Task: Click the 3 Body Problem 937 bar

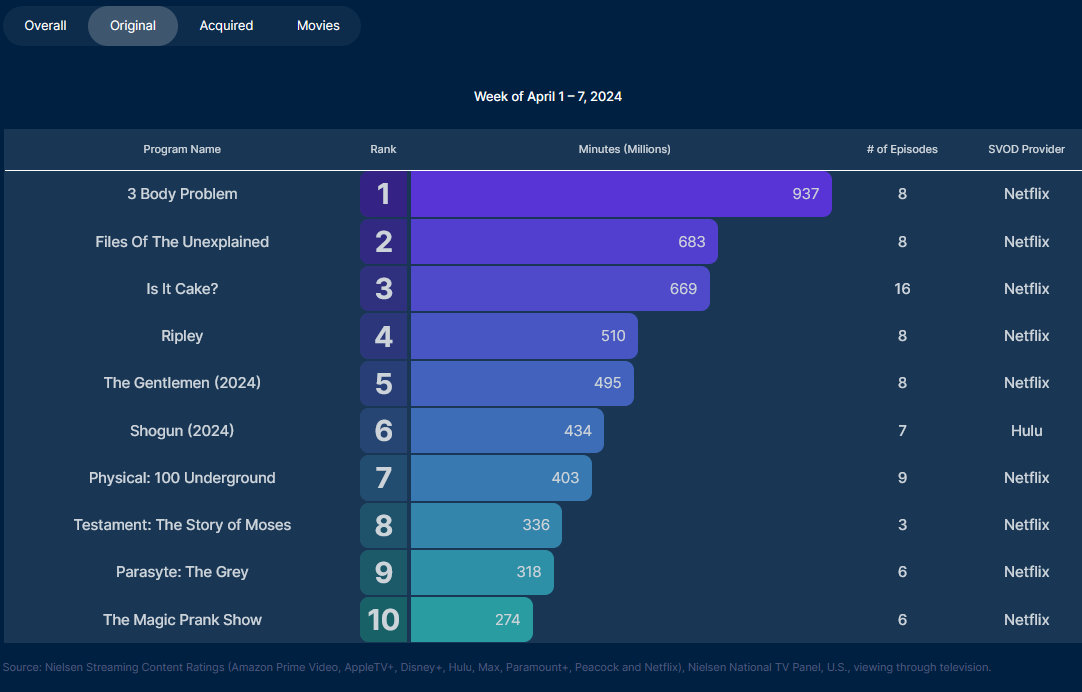Action: [620, 194]
